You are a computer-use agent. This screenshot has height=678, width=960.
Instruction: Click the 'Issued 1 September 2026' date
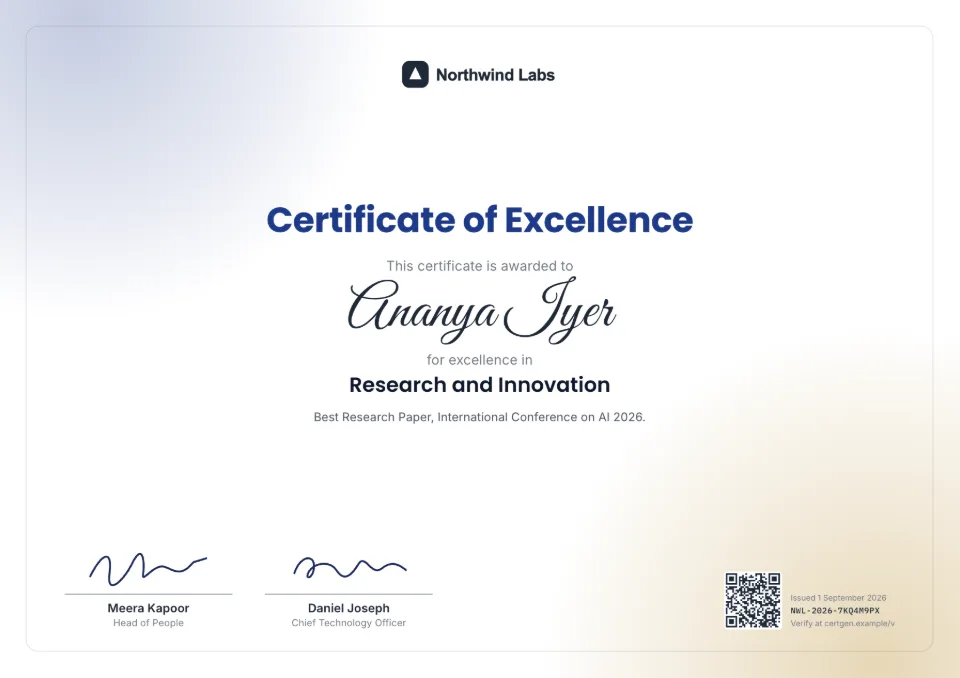(838, 598)
